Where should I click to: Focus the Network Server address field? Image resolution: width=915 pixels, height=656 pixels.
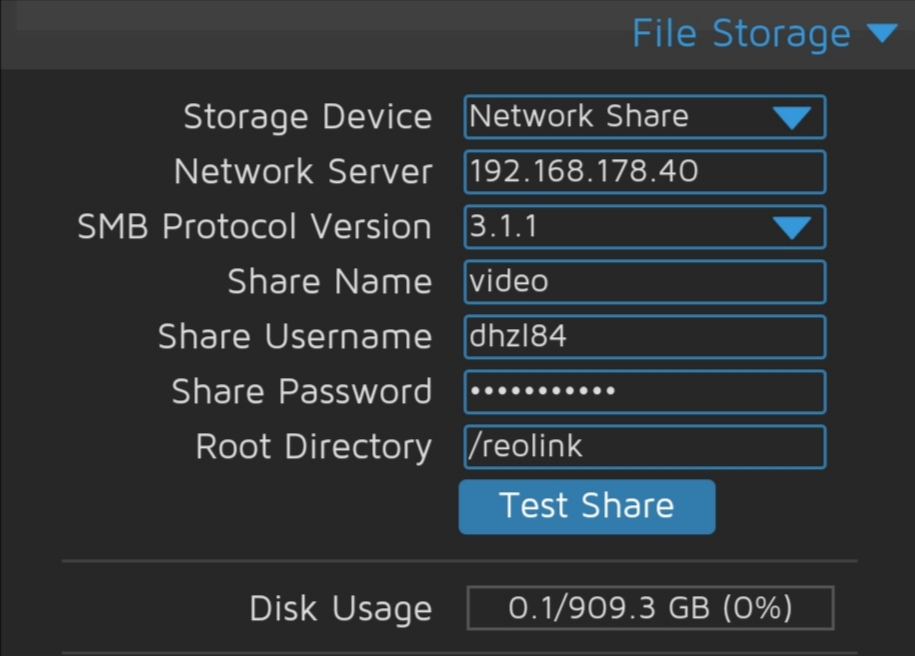[645, 172]
